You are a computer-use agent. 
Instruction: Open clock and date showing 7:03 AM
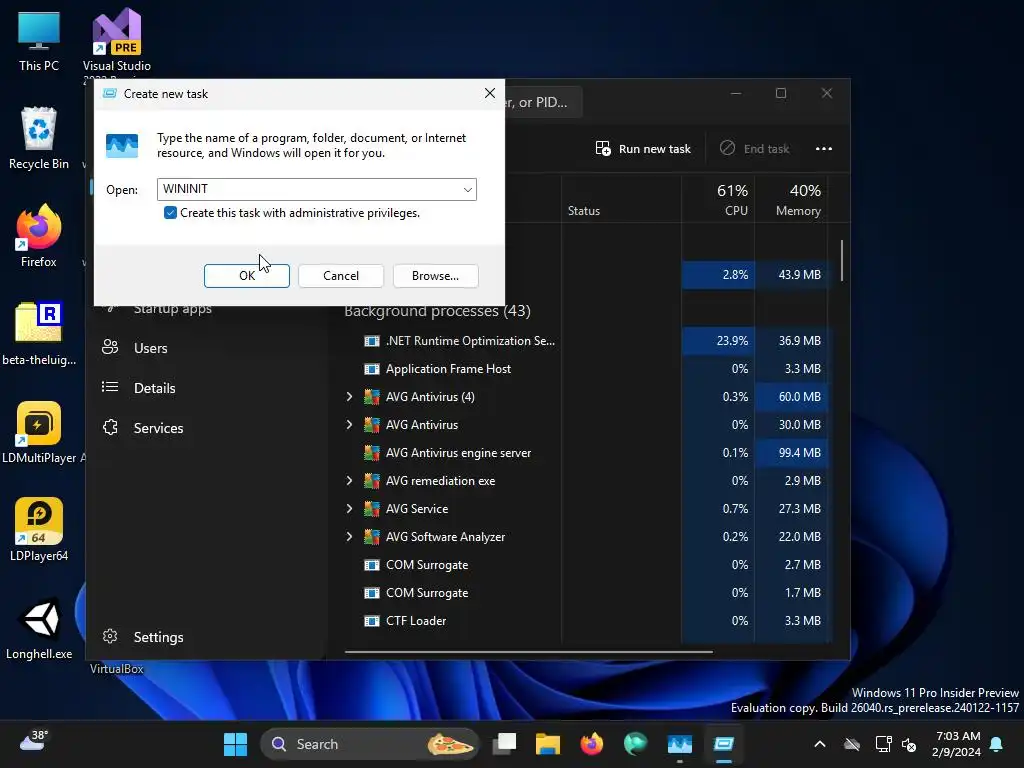pos(957,744)
